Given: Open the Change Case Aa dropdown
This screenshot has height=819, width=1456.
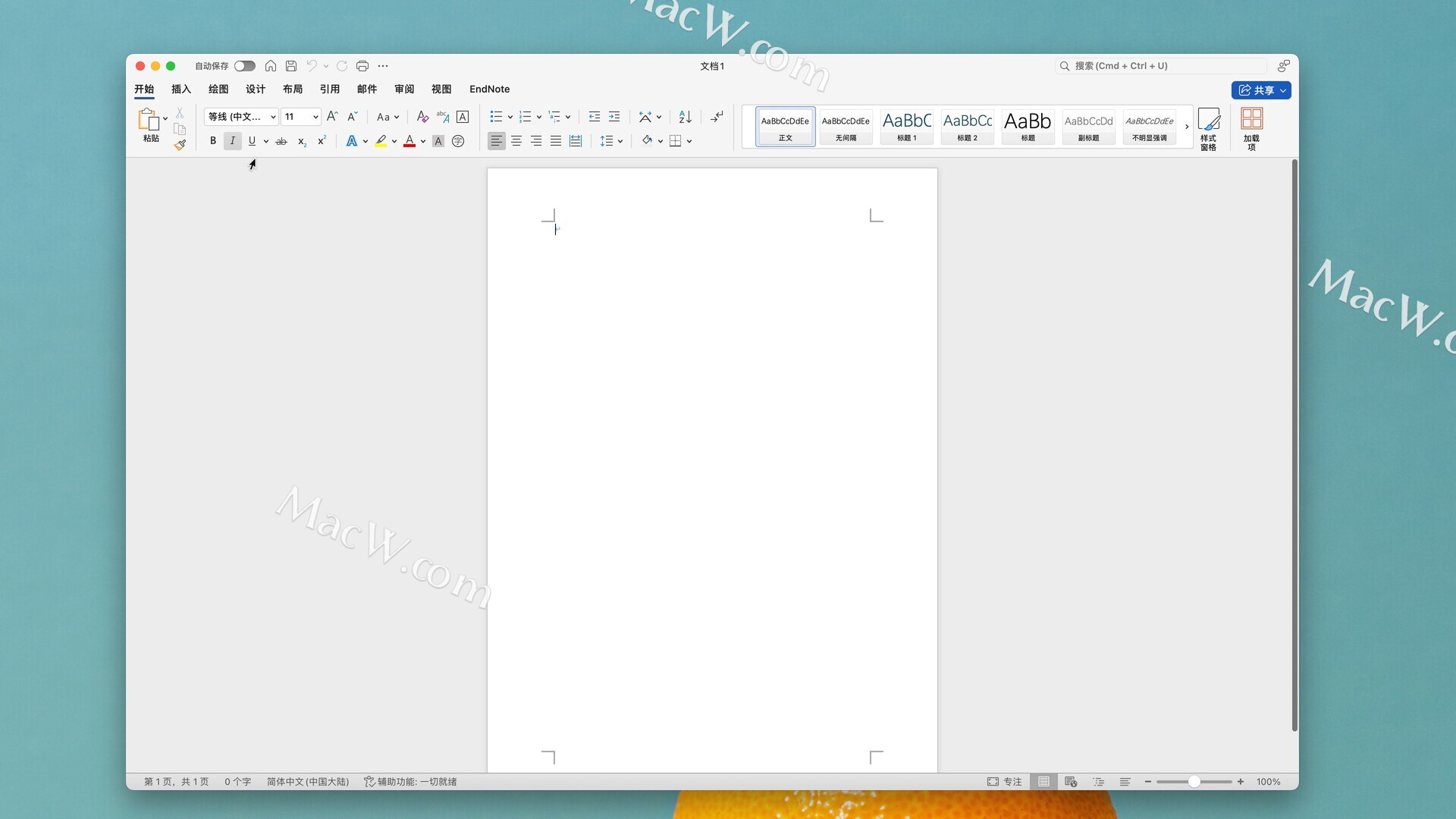Looking at the screenshot, I should [x=388, y=117].
